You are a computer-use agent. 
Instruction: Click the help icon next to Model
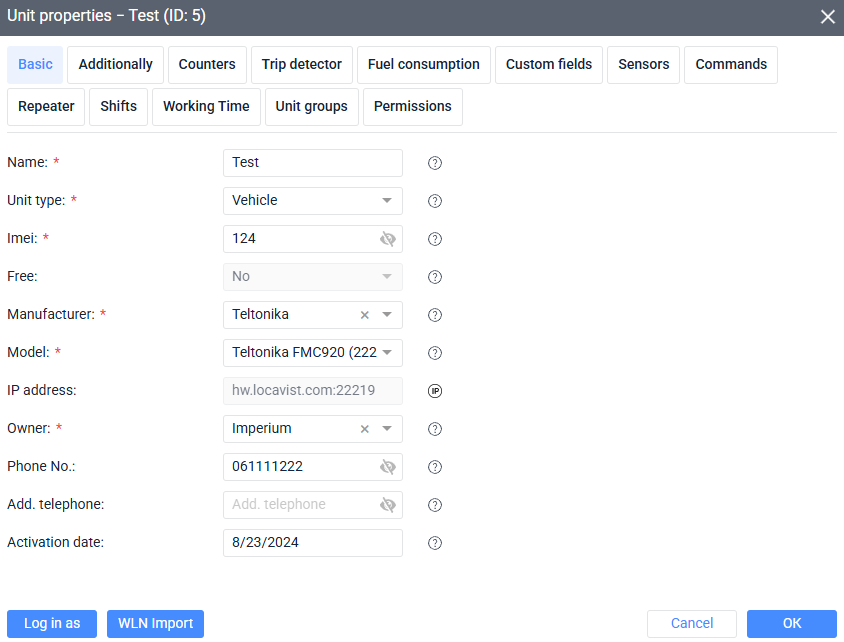435,353
